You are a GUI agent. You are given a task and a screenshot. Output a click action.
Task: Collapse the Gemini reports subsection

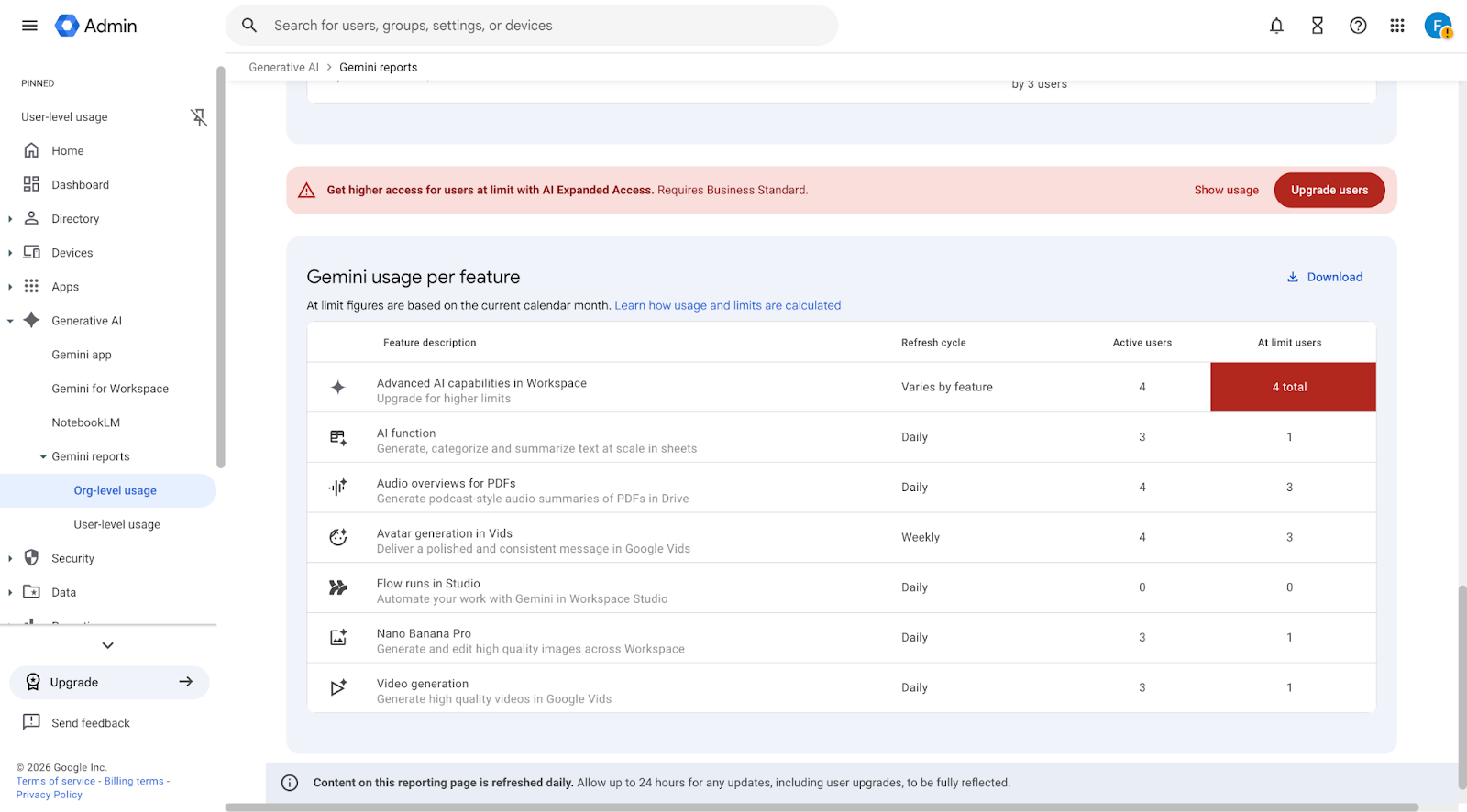pyautogui.click(x=43, y=456)
